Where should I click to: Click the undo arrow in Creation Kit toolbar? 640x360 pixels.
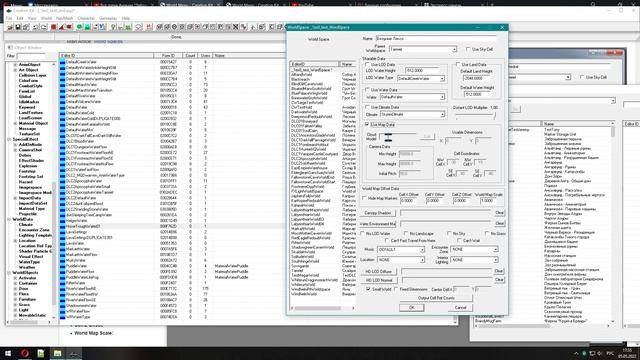[x=36, y=27]
